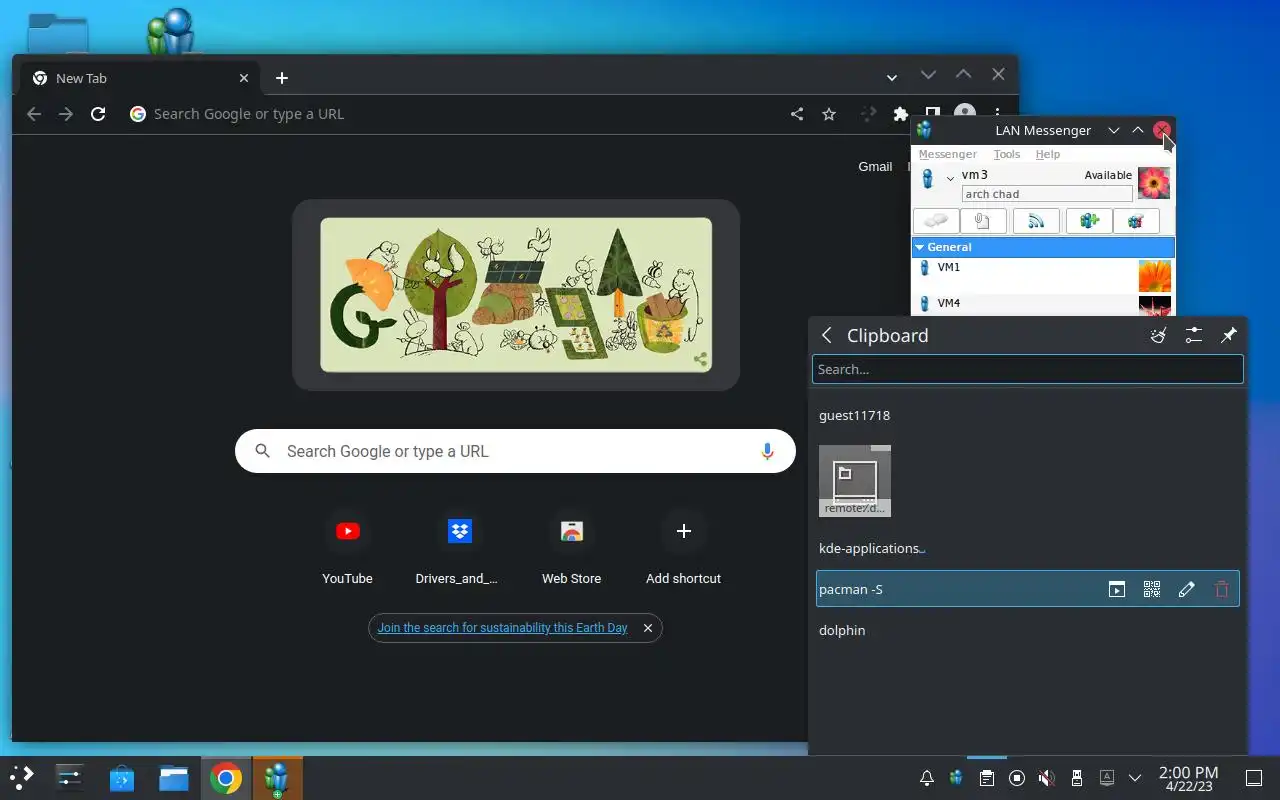Image resolution: width=1280 pixels, height=800 pixels.
Task: Start chat using LAN Messenger conversation icon
Action: pos(936,221)
